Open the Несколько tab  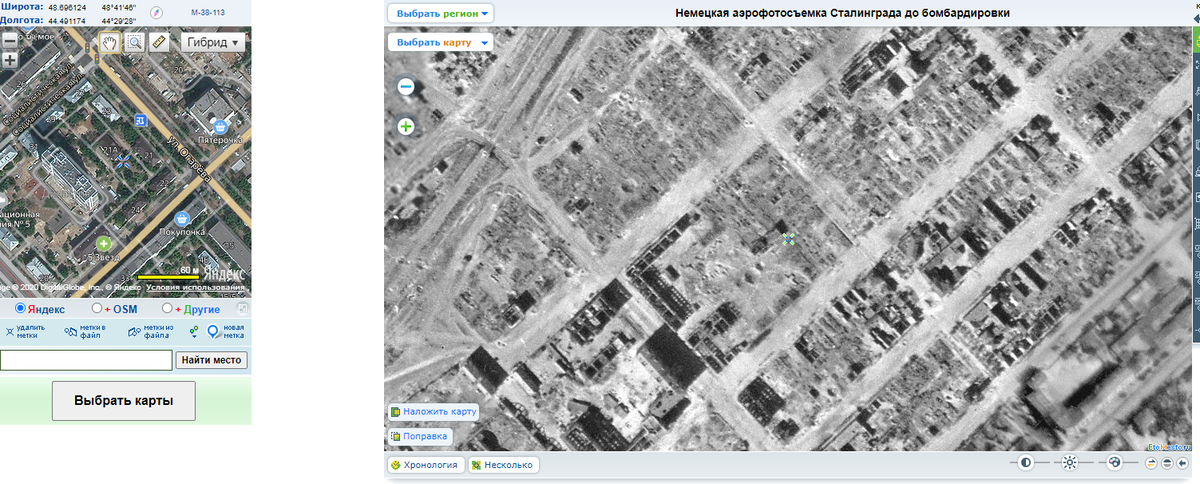pos(504,465)
